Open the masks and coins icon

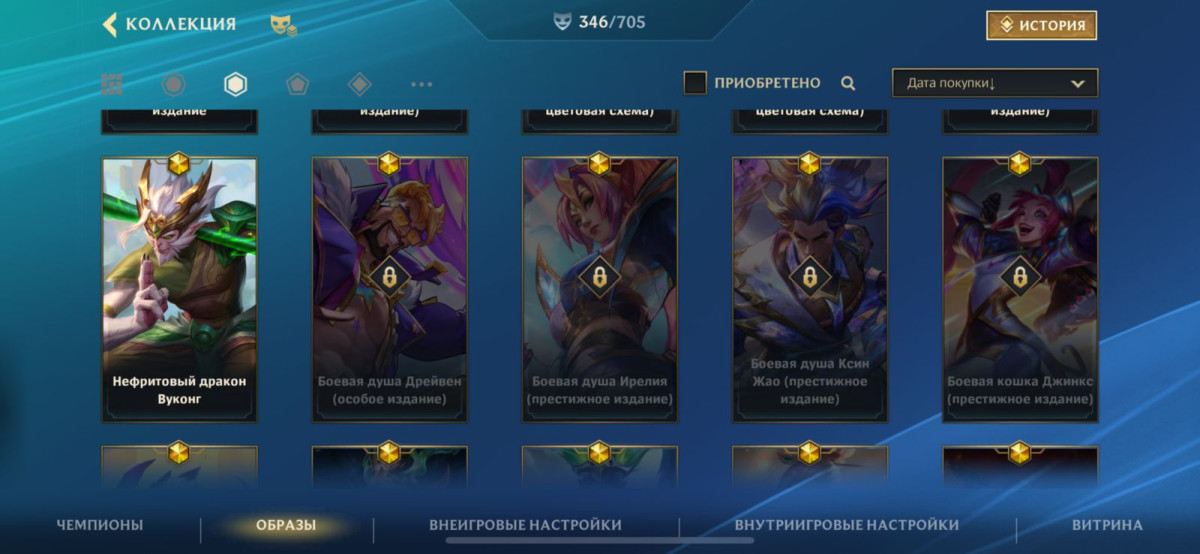coord(283,25)
